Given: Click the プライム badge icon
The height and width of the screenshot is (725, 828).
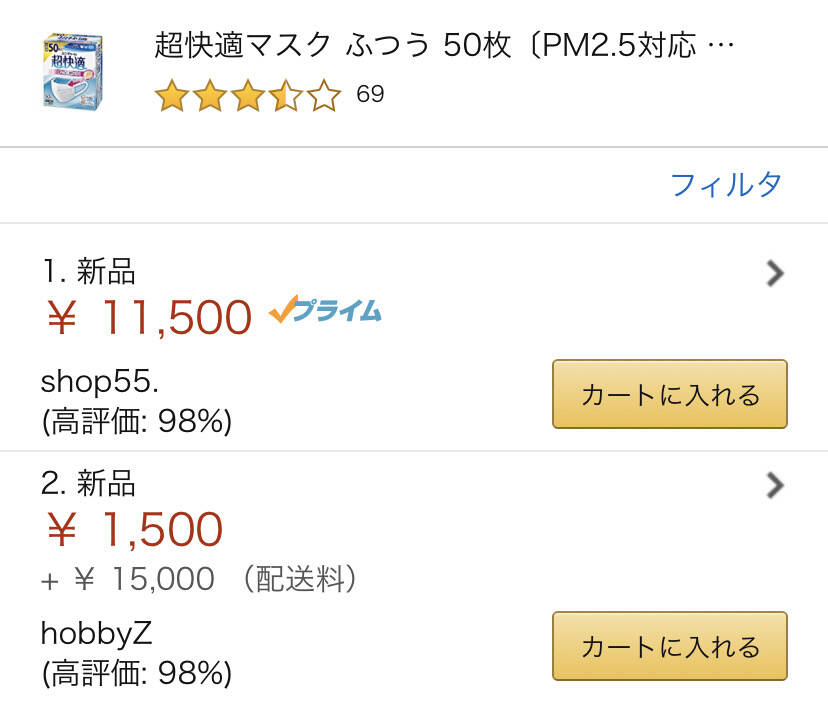Looking at the screenshot, I should (325, 312).
